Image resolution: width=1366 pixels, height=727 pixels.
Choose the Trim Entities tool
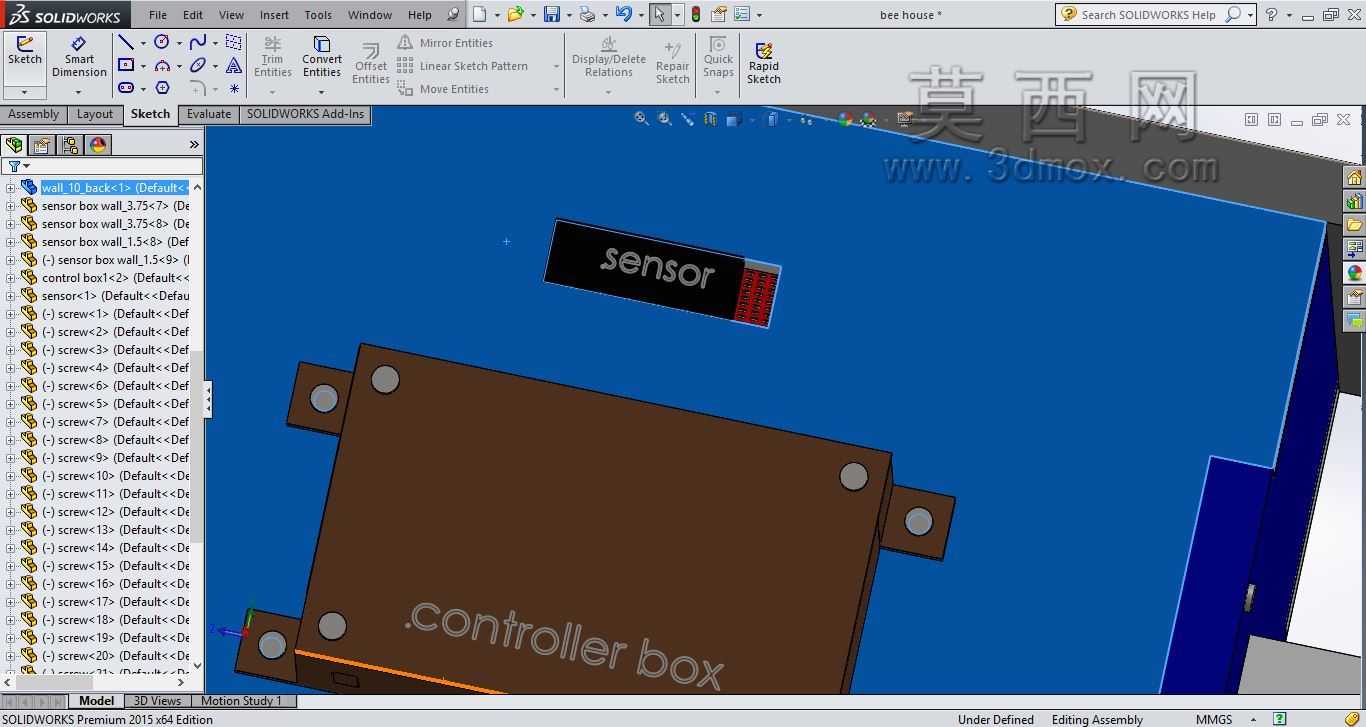tap(272, 57)
